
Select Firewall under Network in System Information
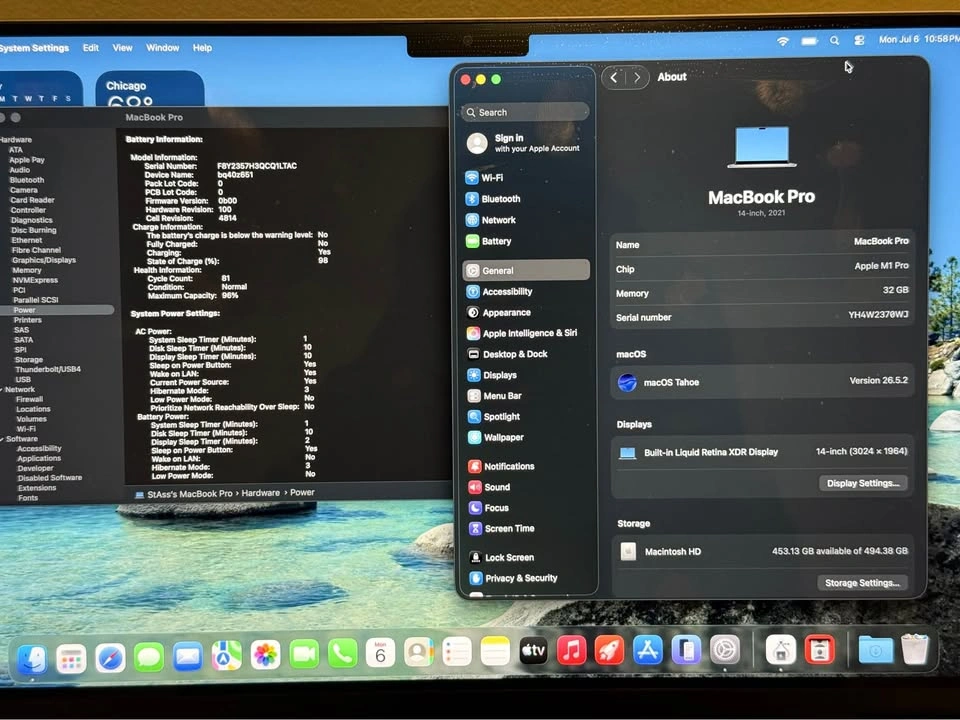[x=29, y=399]
